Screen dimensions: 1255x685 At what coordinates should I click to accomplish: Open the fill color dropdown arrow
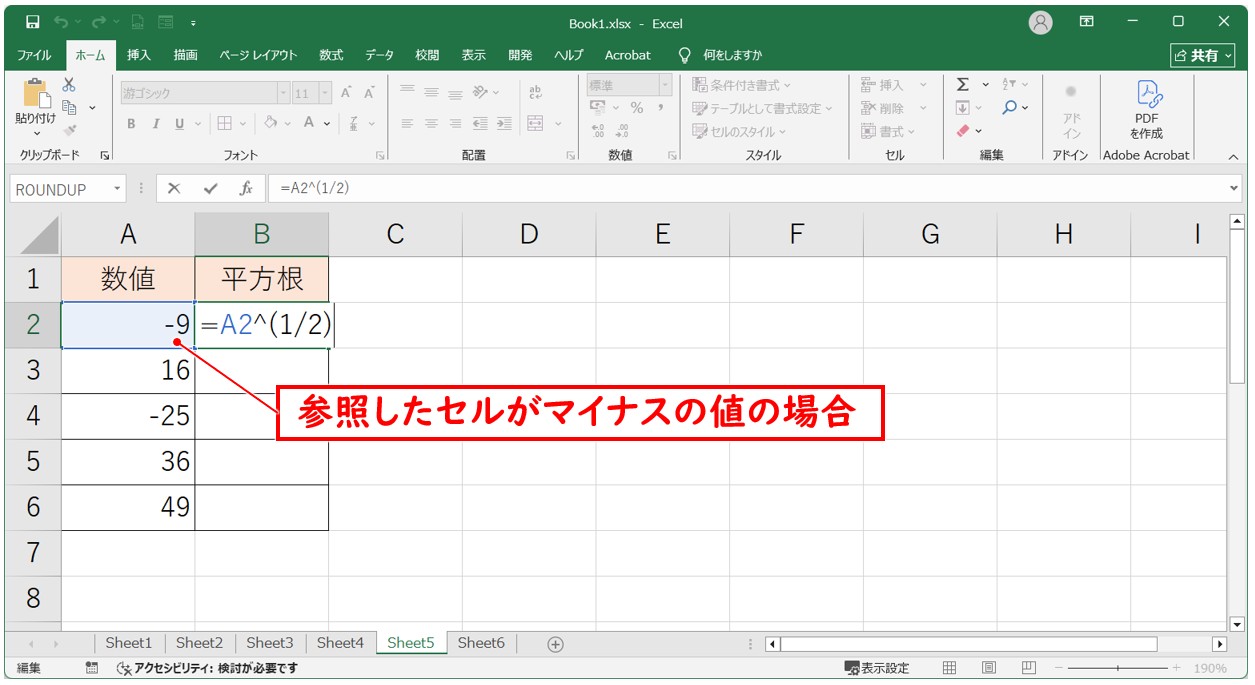click(x=286, y=124)
